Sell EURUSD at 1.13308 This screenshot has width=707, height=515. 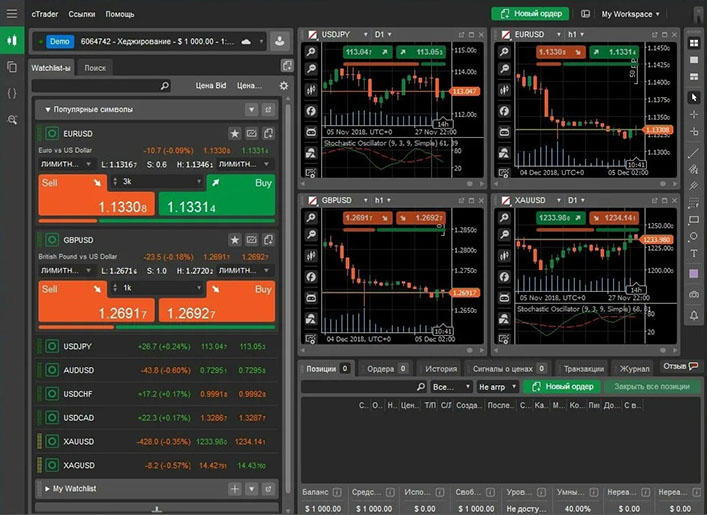pos(96,195)
